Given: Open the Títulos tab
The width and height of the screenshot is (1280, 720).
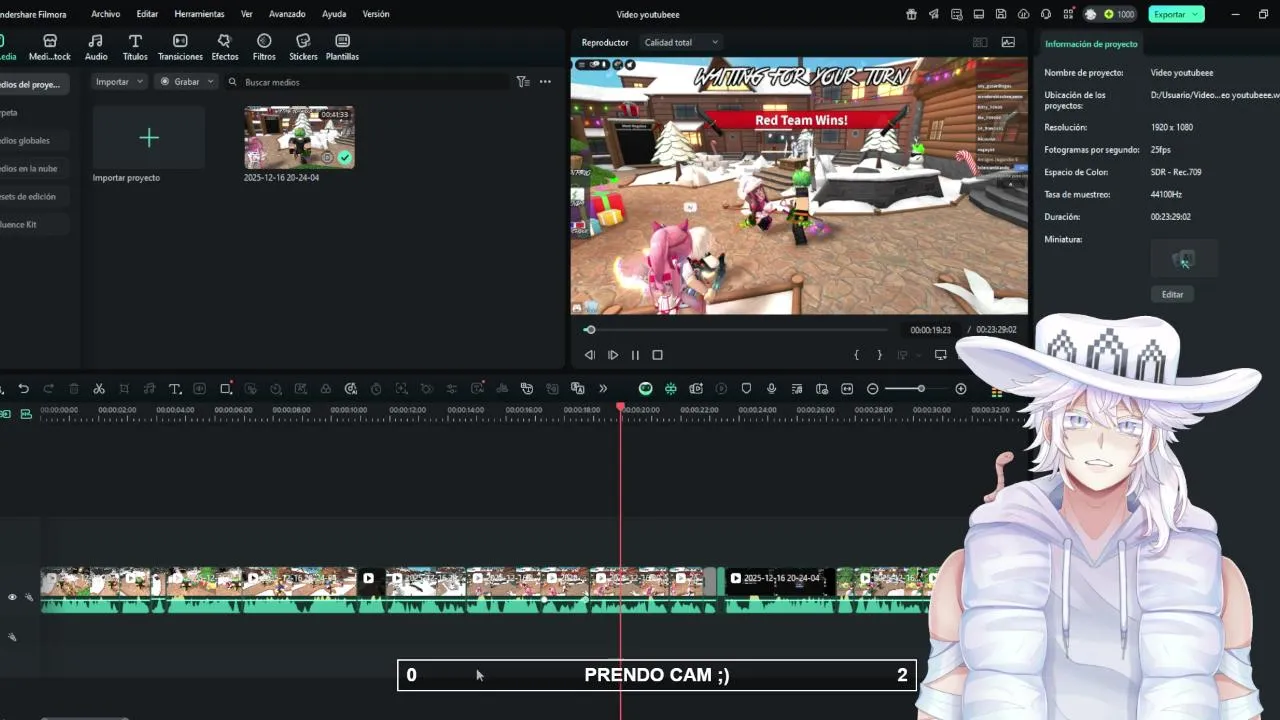Looking at the screenshot, I should point(135,47).
